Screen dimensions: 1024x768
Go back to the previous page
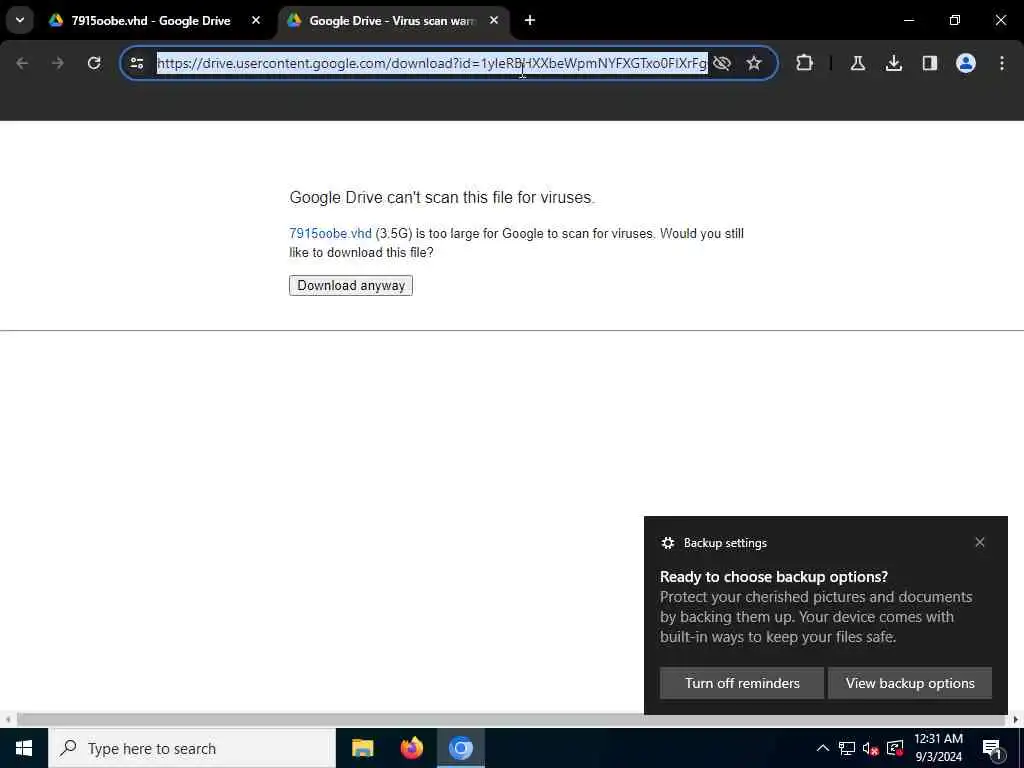22,63
